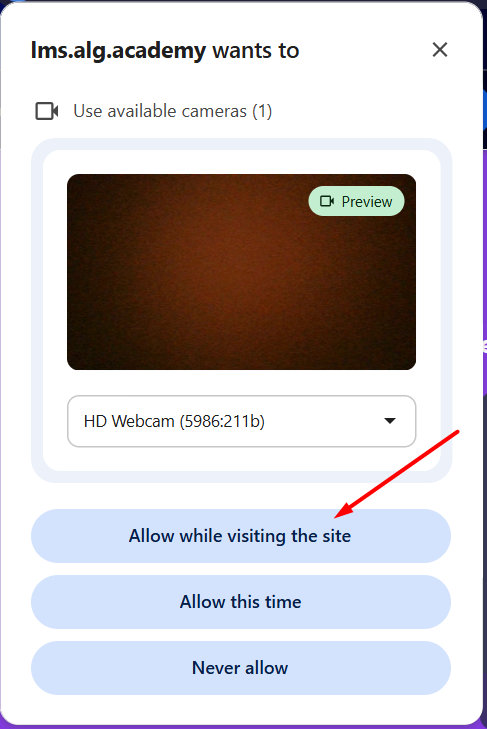
Task: Click the green Preview badge
Action: (x=356, y=201)
